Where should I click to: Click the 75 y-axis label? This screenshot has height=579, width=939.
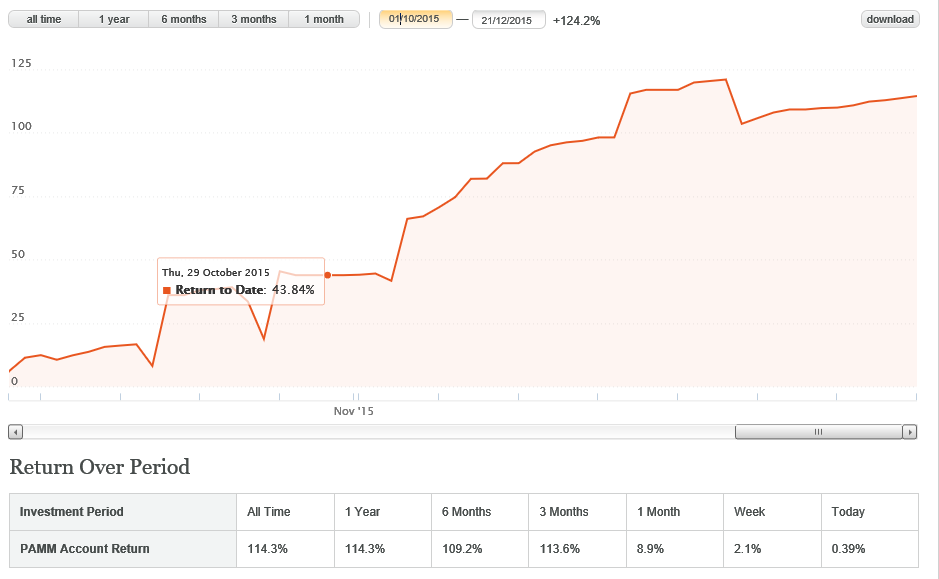[x=18, y=190]
